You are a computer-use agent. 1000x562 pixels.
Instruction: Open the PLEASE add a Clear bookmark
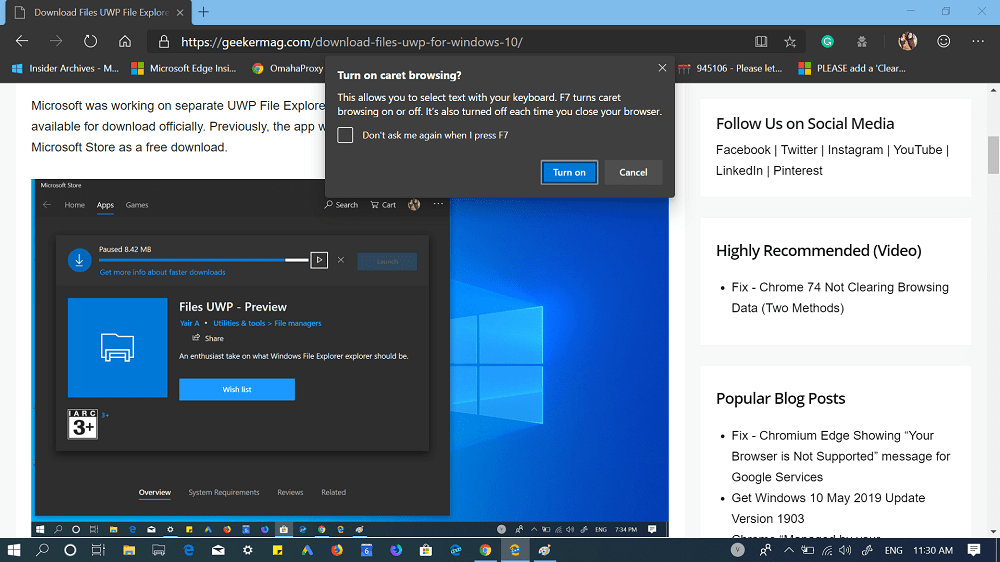853,68
